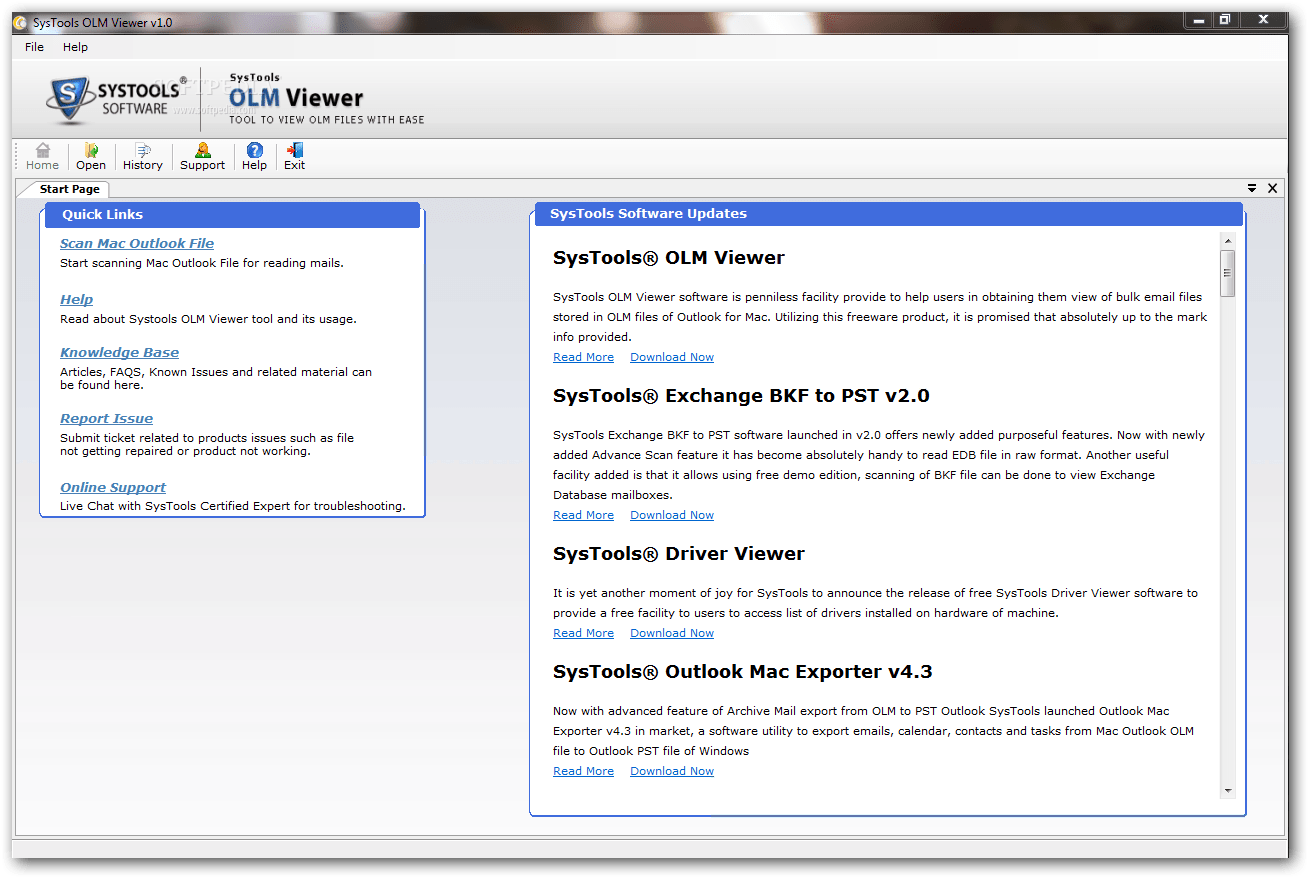Image resolution: width=1309 pixels, height=878 pixels.
Task: Click the Knowledge Base link
Action: pyautogui.click(x=119, y=352)
